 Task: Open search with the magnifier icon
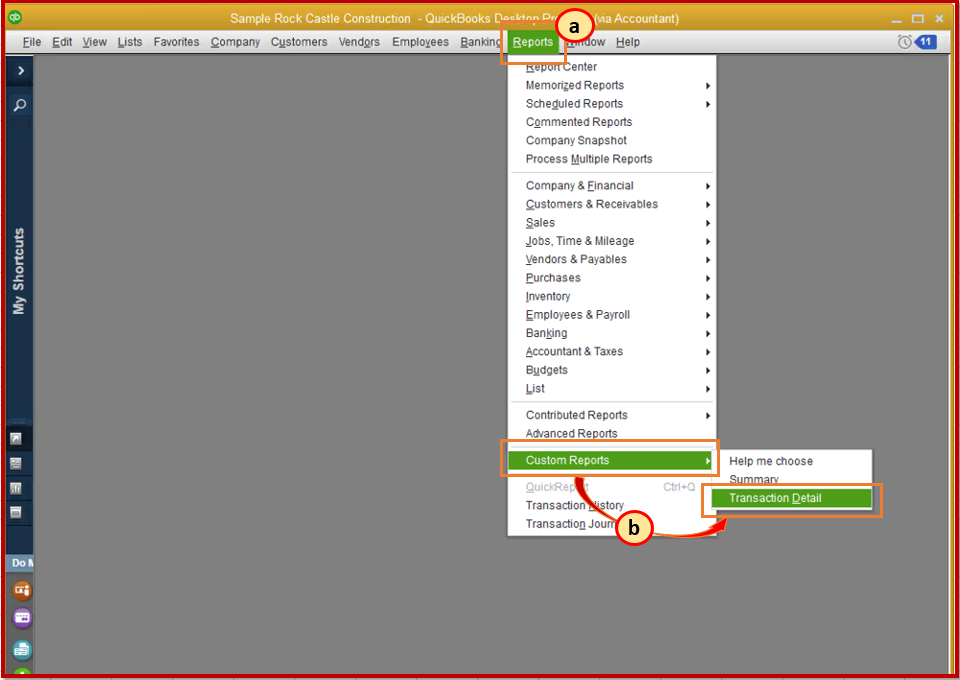[20, 105]
